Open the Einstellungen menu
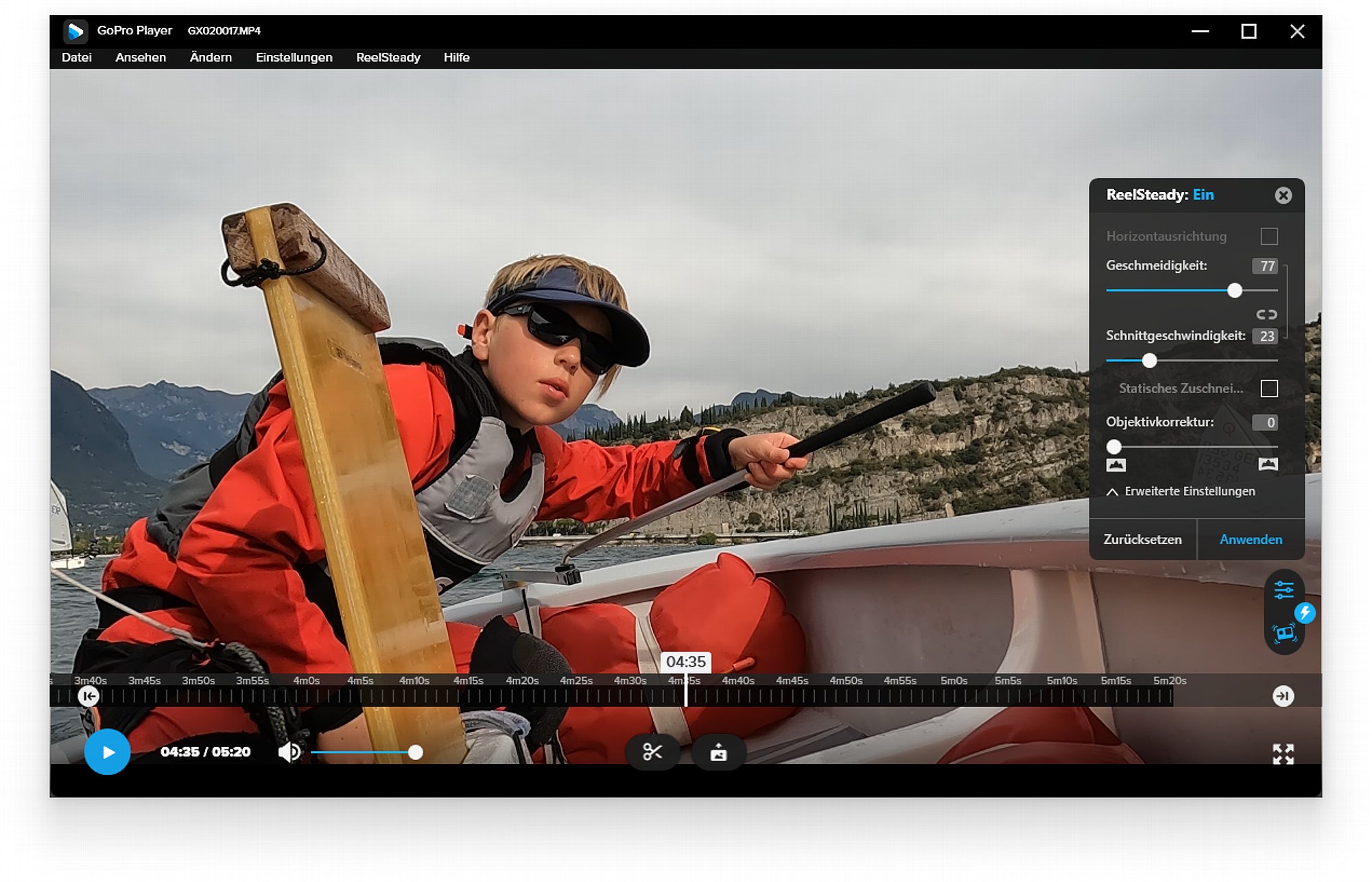Image resolution: width=1372 pixels, height=882 pixels. click(x=294, y=58)
